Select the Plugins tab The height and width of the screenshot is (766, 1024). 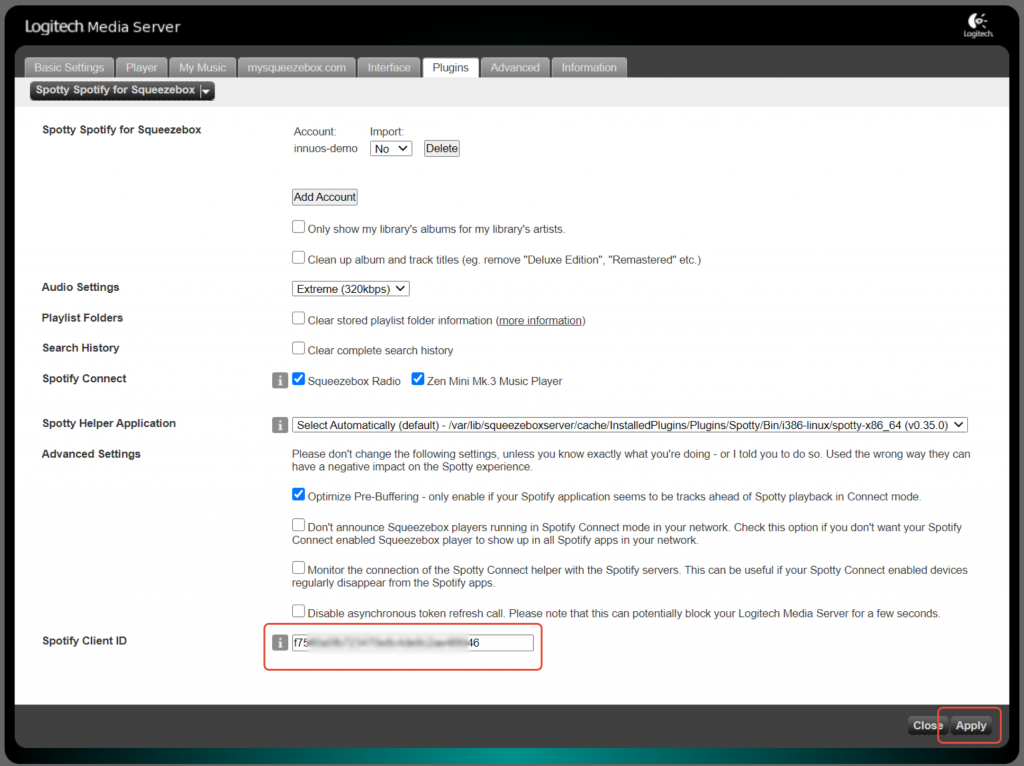click(x=451, y=67)
